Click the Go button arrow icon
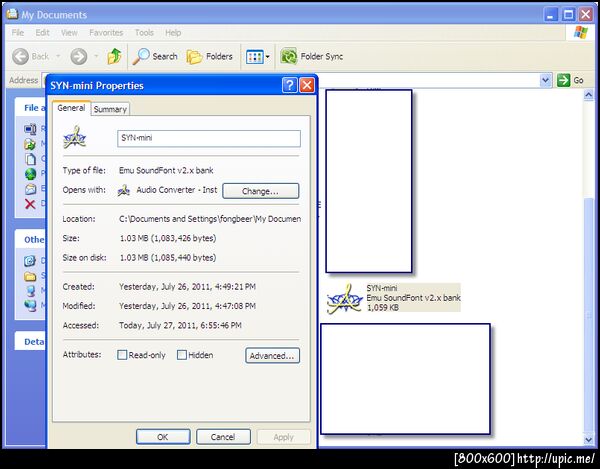Screen dimensions: 600x469 [x=563, y=80]
